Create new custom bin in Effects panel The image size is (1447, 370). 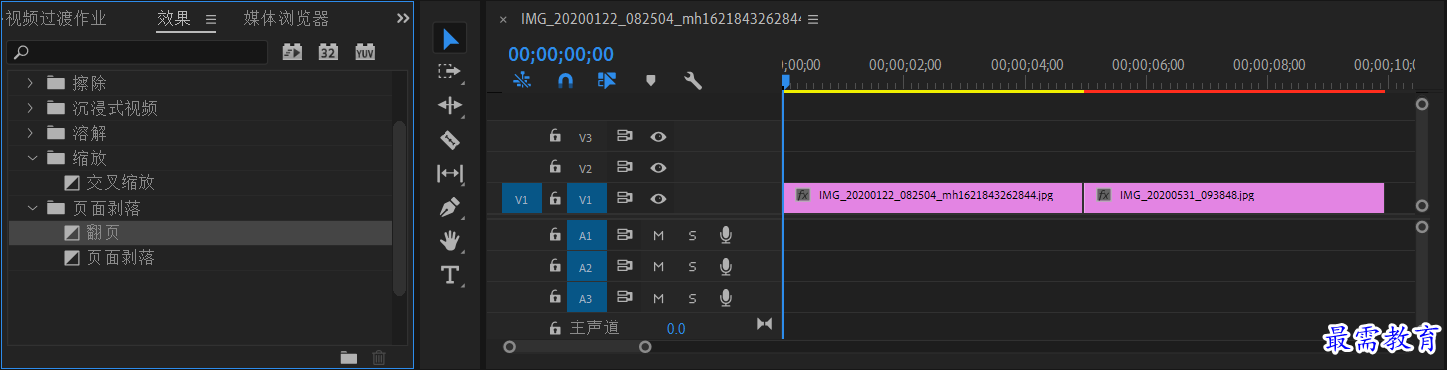tap(348, 357)
